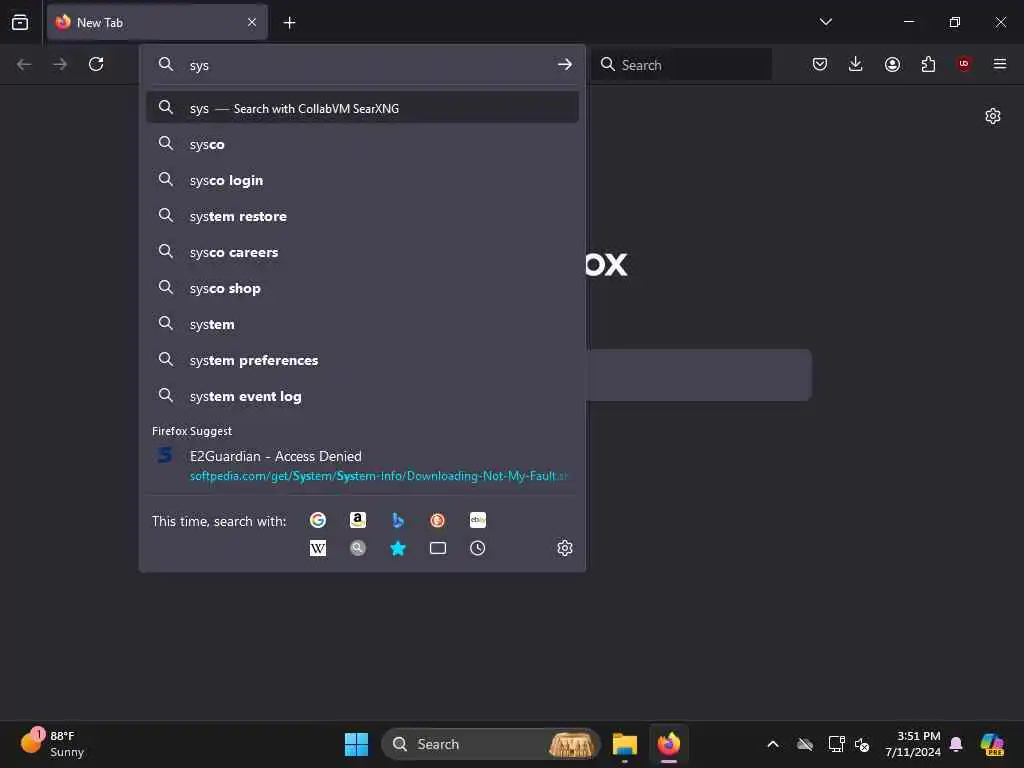Search this time with eBay
Screen dimensions: 1024x768
coord(477,520)
